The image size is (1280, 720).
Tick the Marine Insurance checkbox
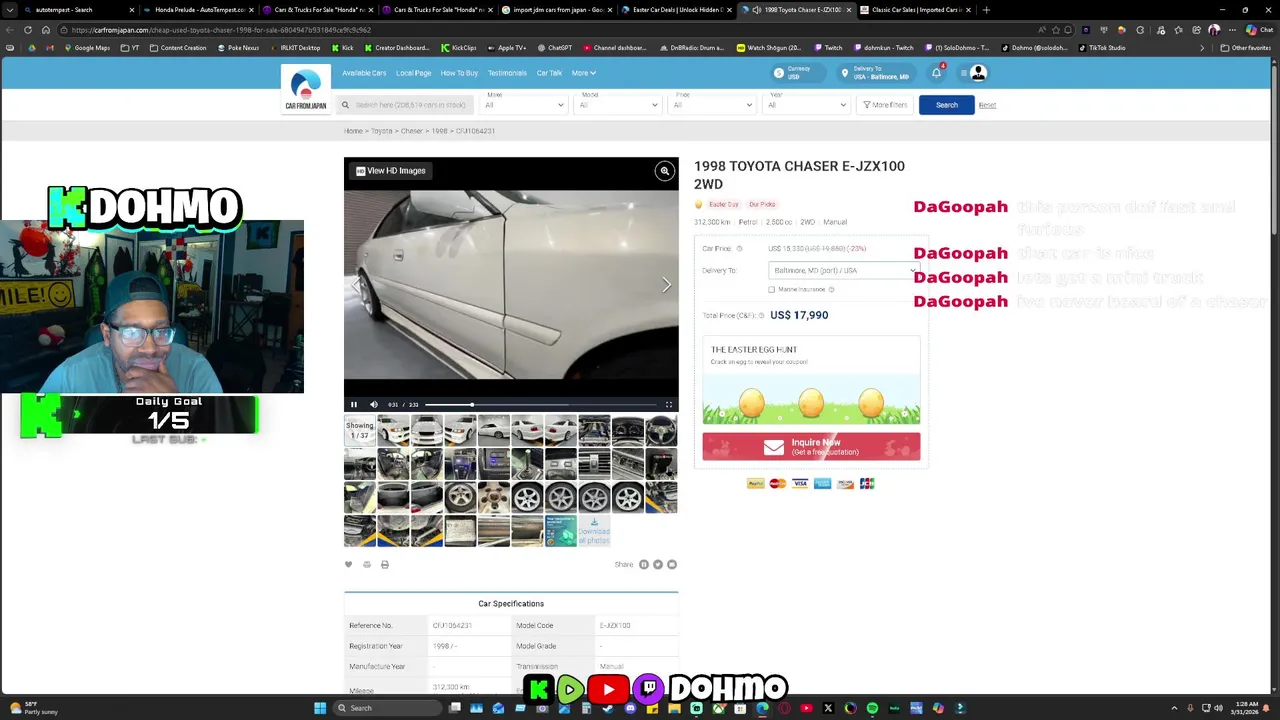pyautogui.click(x=772, y=289)
